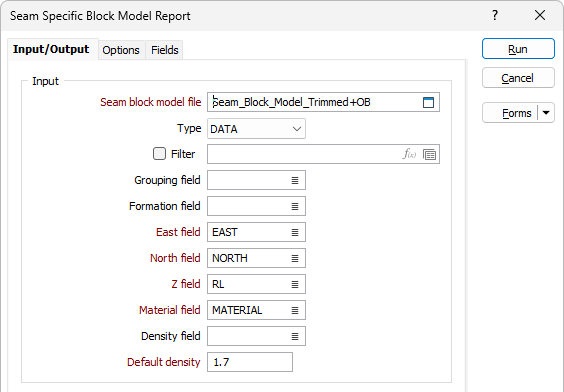Open the filter form list icon
Viewport: 564px width, 392px height.
(429, 155)
